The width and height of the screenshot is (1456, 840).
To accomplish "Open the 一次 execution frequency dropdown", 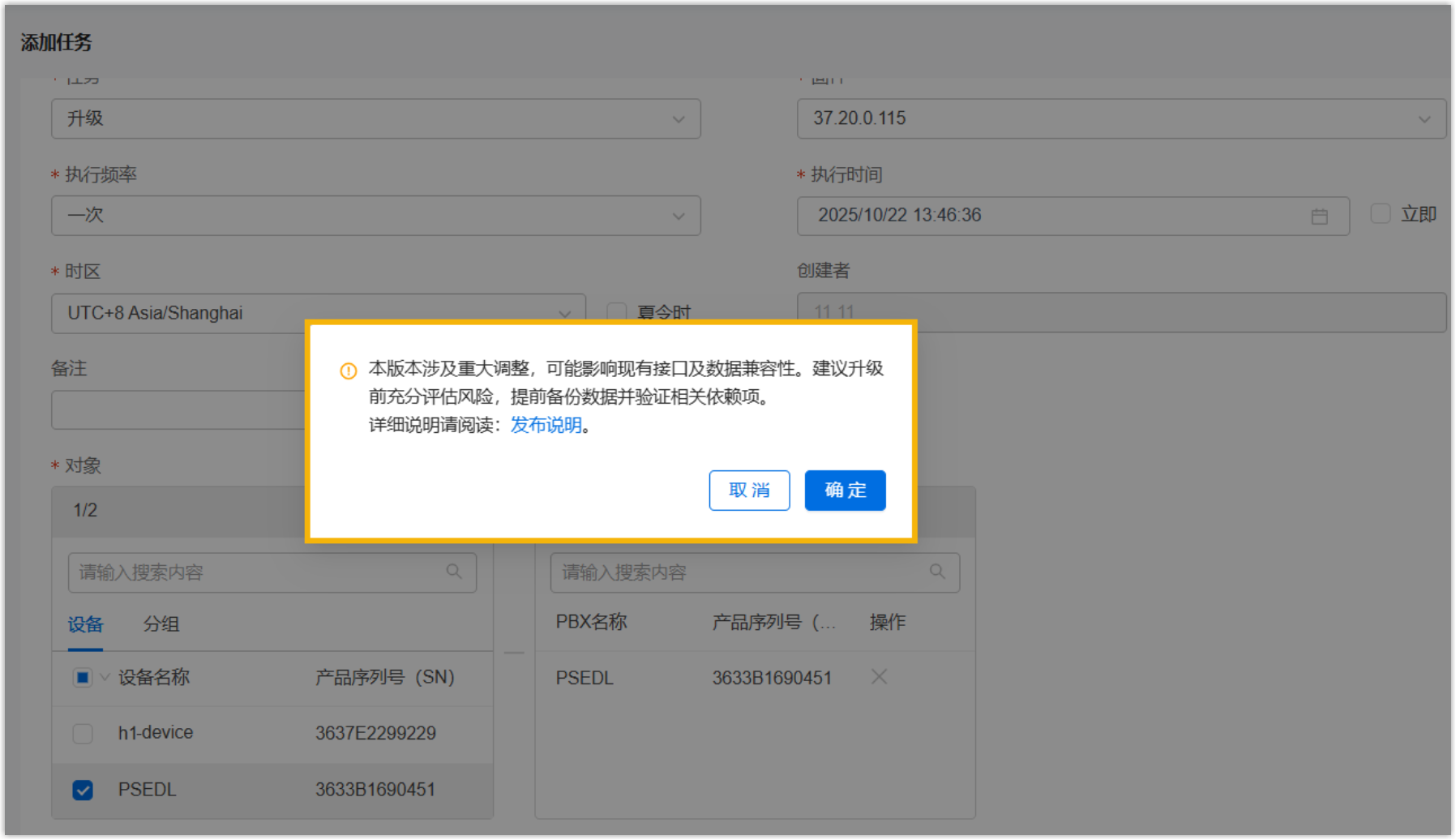I will 375,216.
